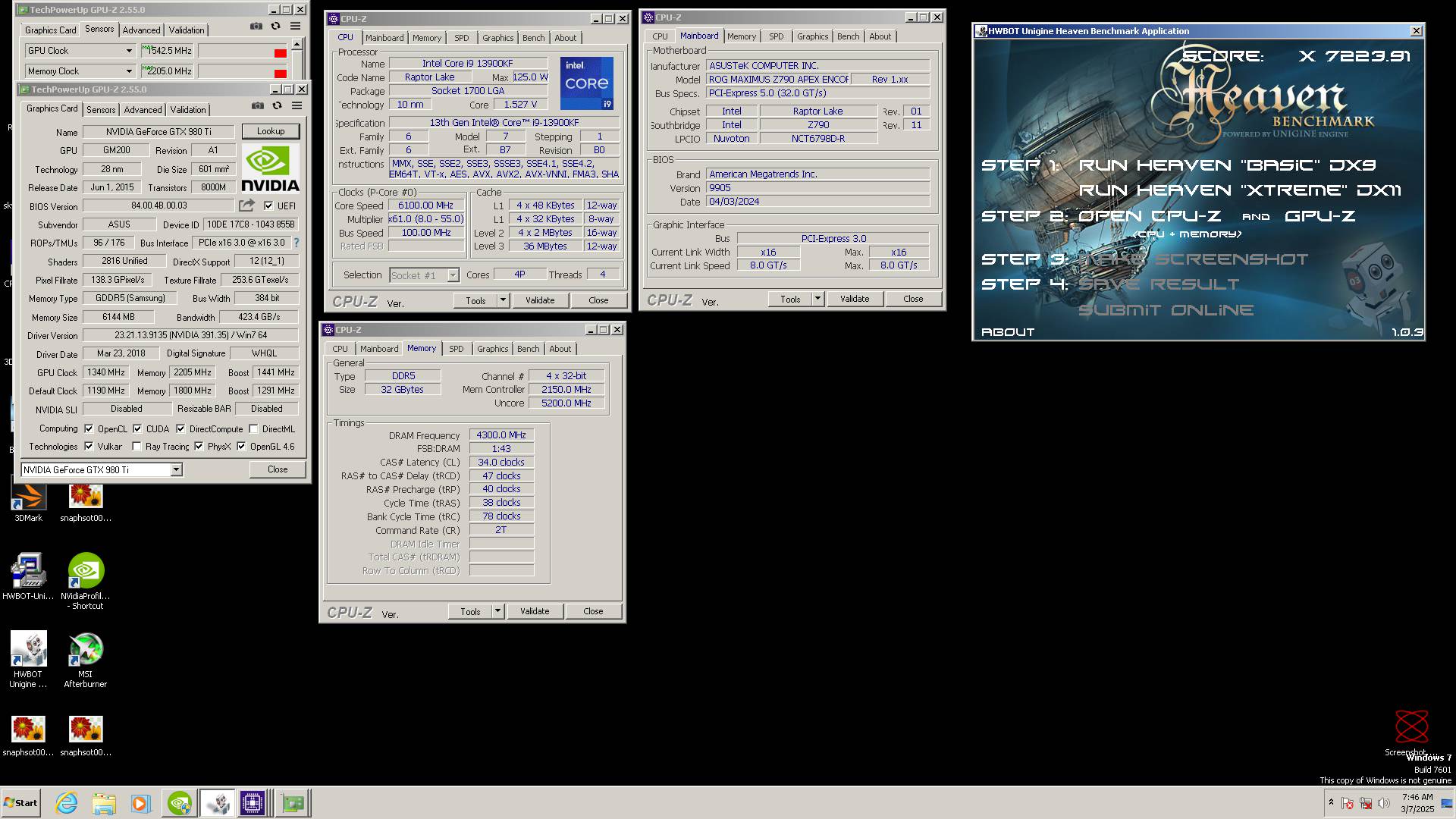Expand the Tools arrow in the CPU-Z Memory window
This screenshot has height=819, width=1456.
tap(497, 611)
